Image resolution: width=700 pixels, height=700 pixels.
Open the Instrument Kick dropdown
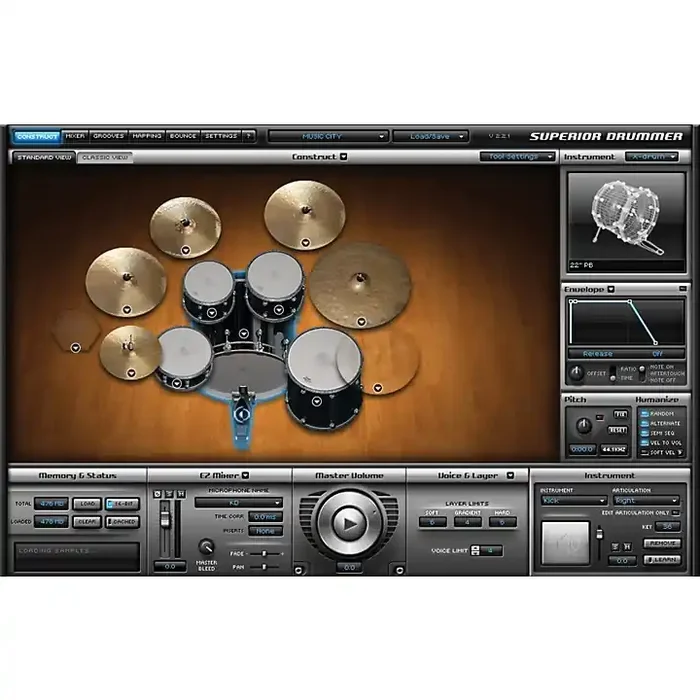tap(573, 500)
